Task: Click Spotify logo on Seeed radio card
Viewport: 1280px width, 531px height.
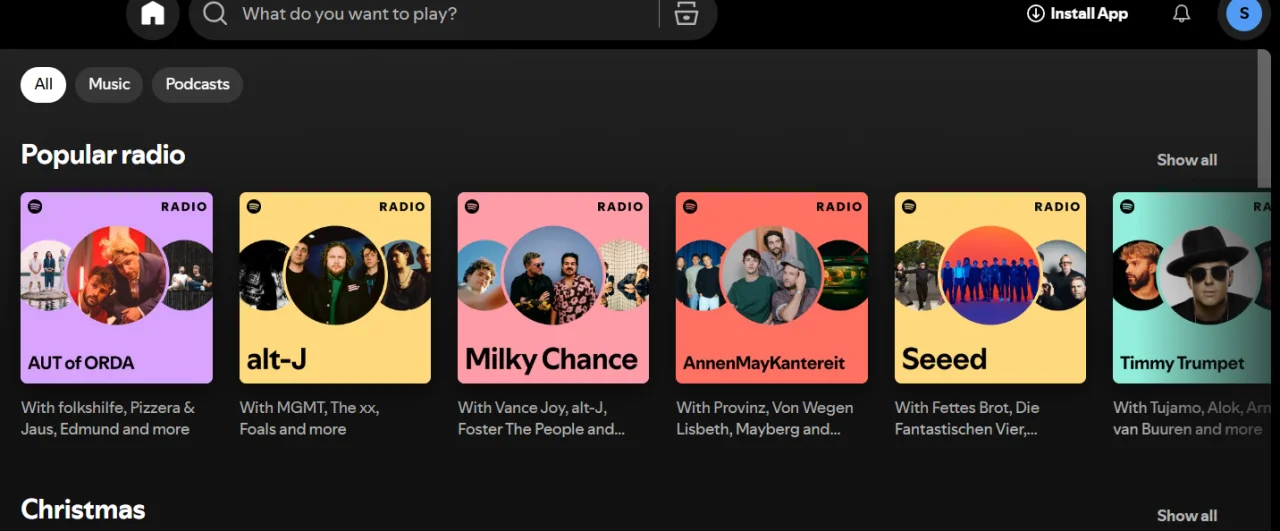Action: pos(909,206)
